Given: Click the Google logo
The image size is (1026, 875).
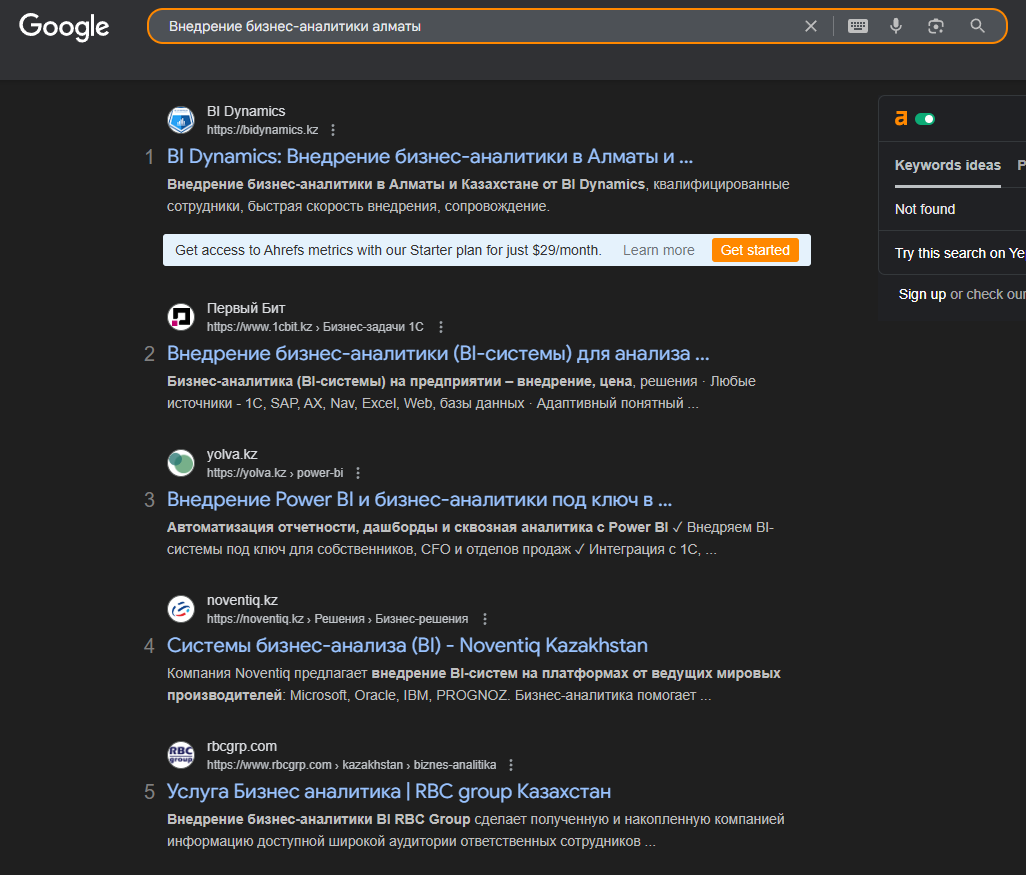Looking at the screenshot, I should click(x=64, y=27).
